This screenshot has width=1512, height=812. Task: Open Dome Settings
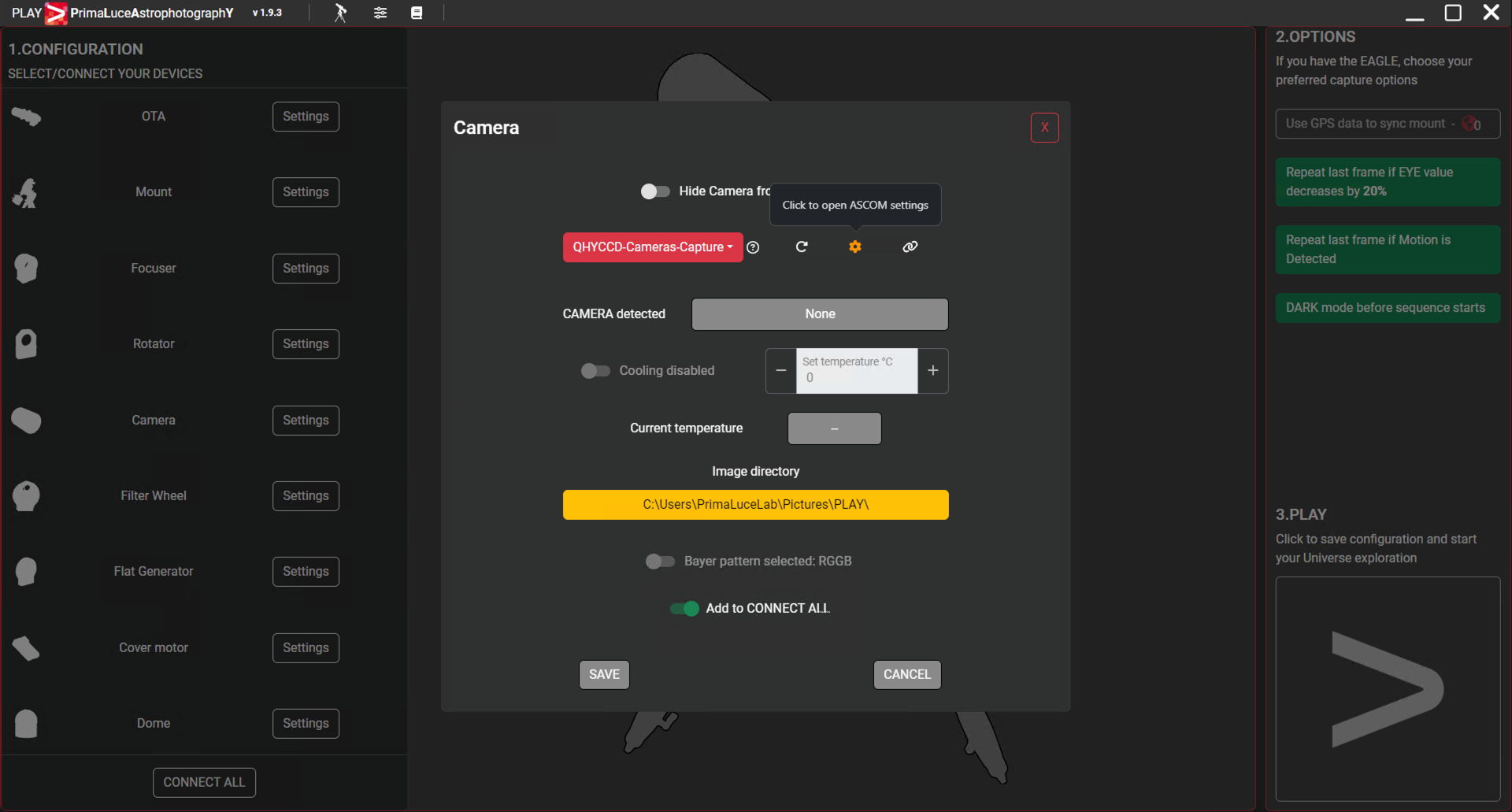pos(306,724)
